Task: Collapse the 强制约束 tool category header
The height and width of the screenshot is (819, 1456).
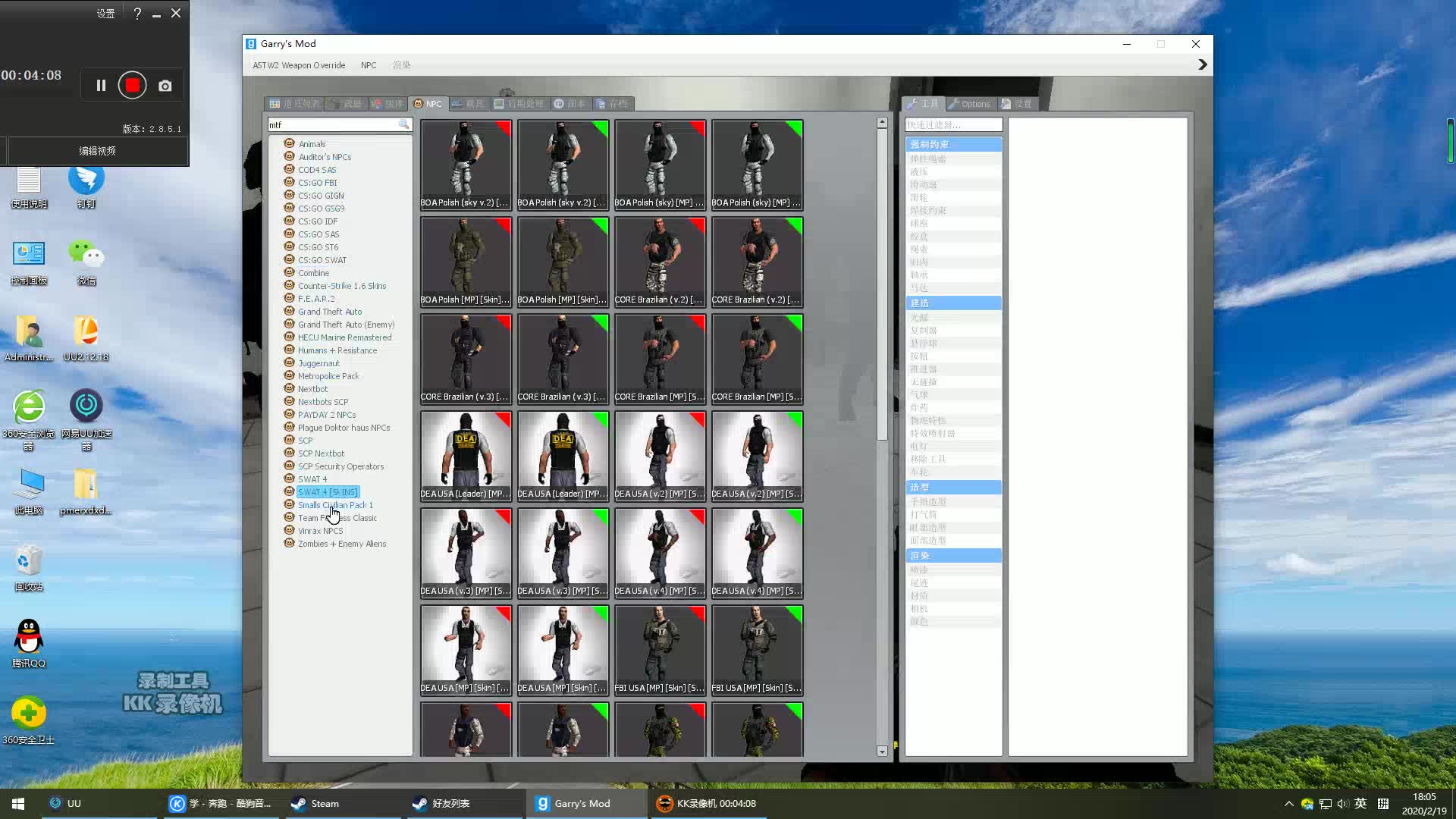Action: [x=953, y=144]
